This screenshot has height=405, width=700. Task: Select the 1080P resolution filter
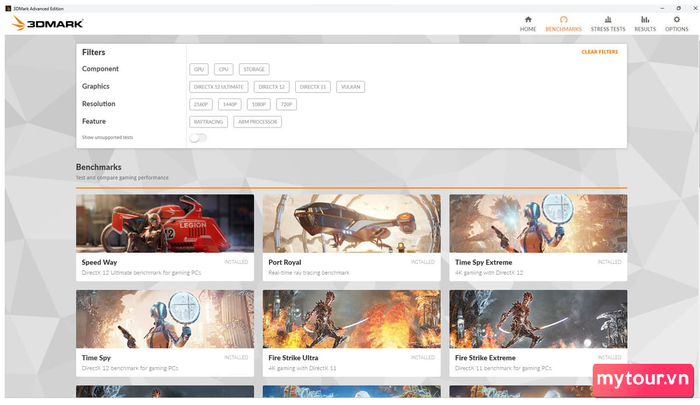tap(258, 104)
